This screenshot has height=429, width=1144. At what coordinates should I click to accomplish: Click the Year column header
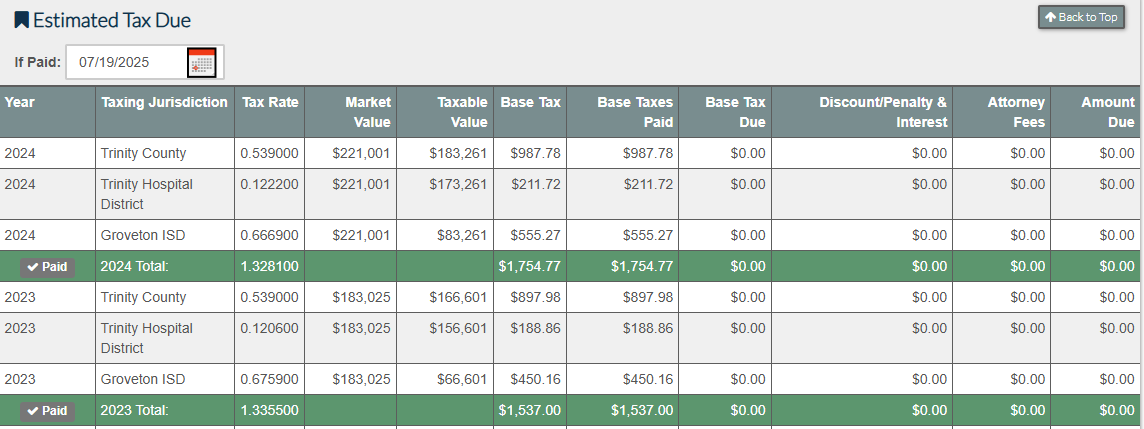19,102
